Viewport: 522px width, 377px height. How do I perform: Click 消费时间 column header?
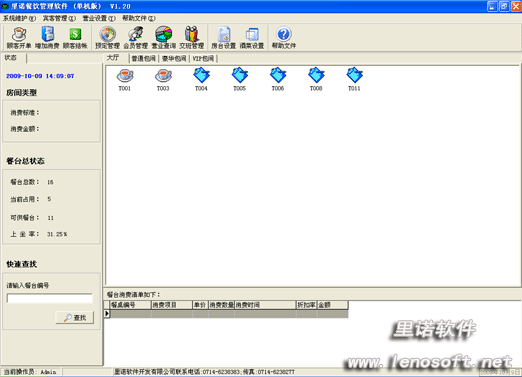pos(265,305)
